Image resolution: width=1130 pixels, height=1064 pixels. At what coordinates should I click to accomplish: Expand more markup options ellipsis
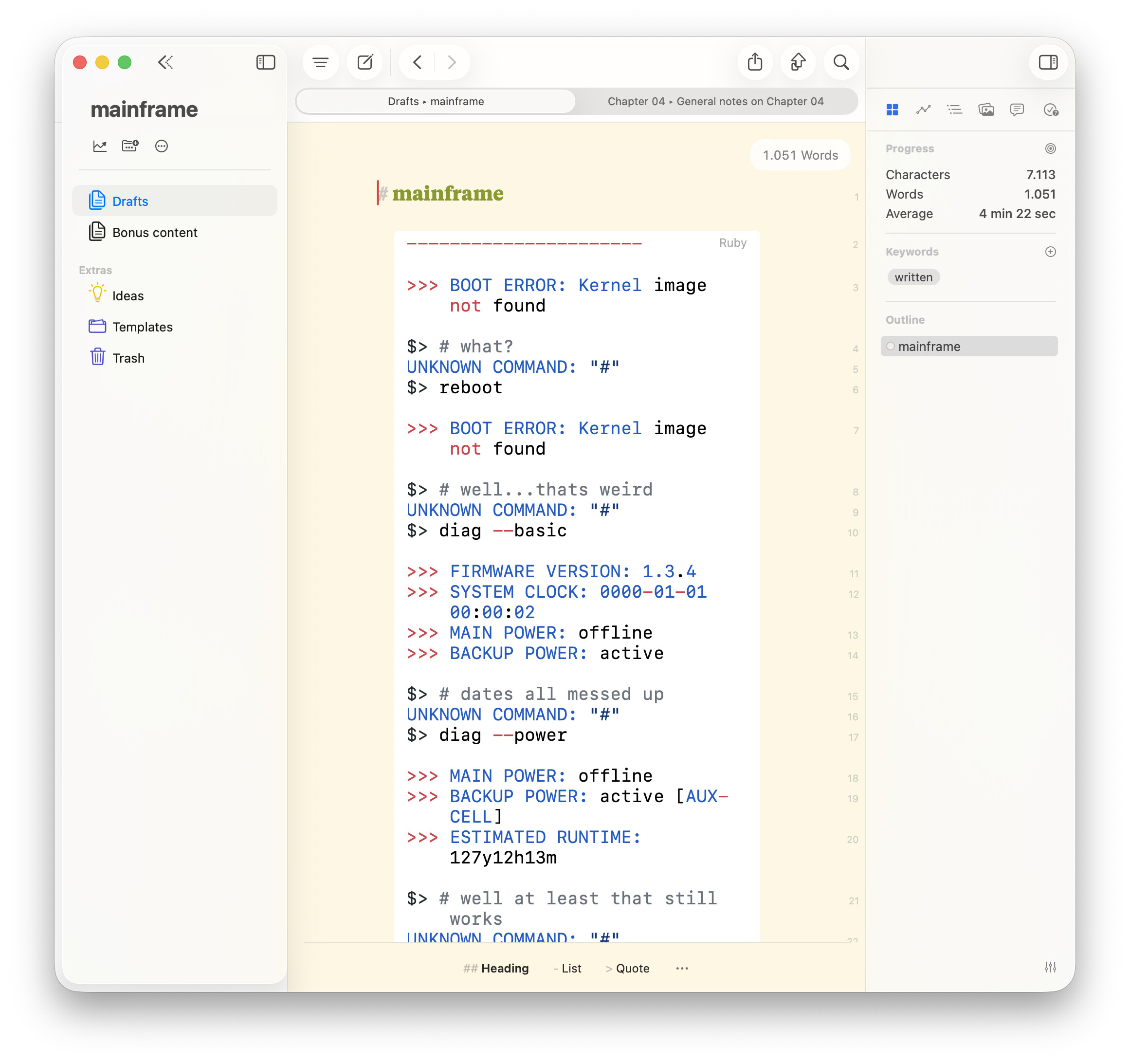tap(682, 968)
